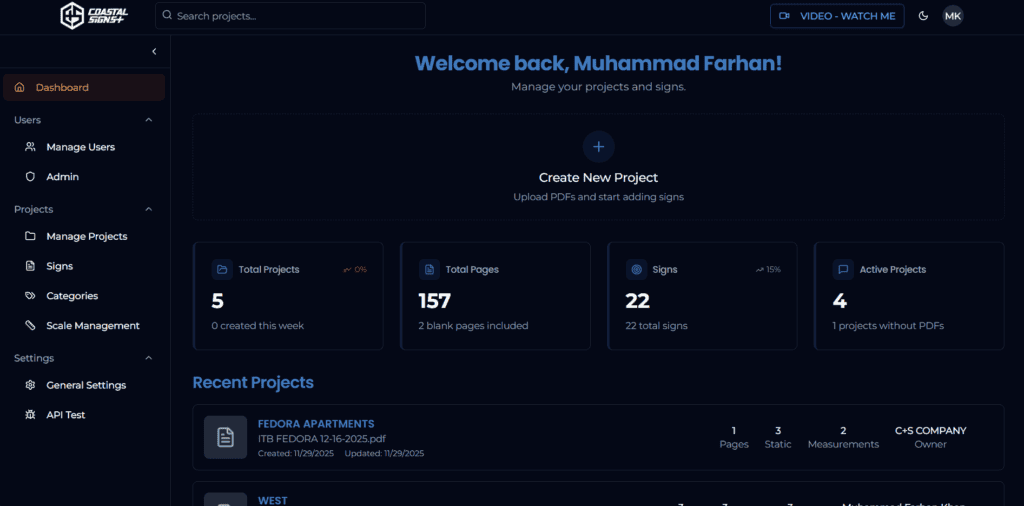Click the Total Pages file icon

point(429,270)
